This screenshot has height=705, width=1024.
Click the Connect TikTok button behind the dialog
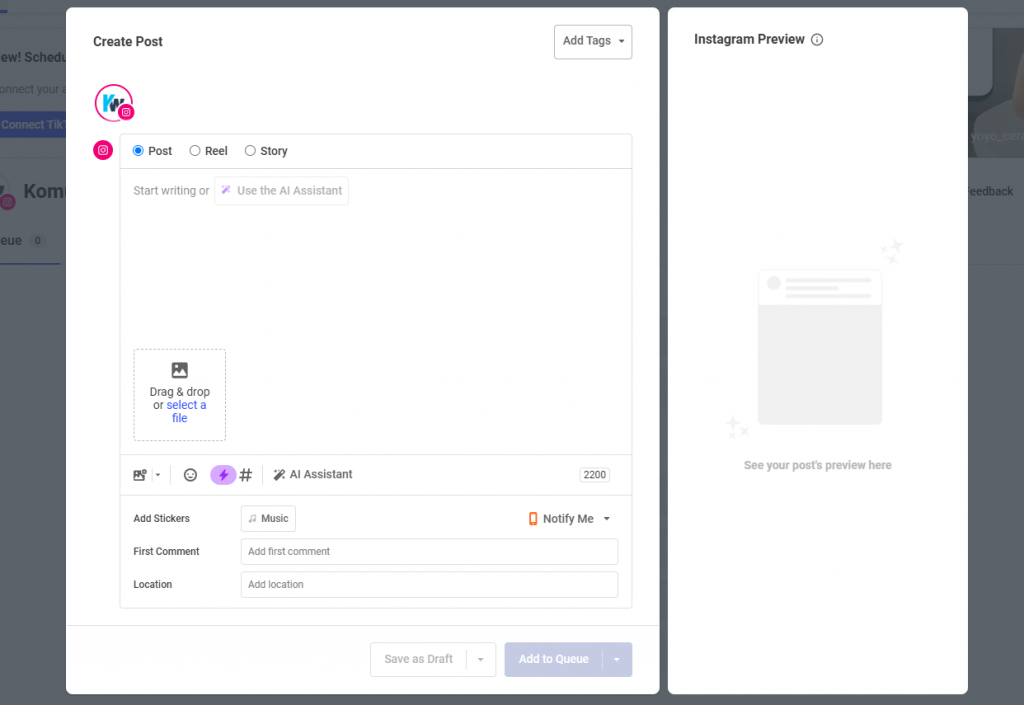(x=33, y=125)
